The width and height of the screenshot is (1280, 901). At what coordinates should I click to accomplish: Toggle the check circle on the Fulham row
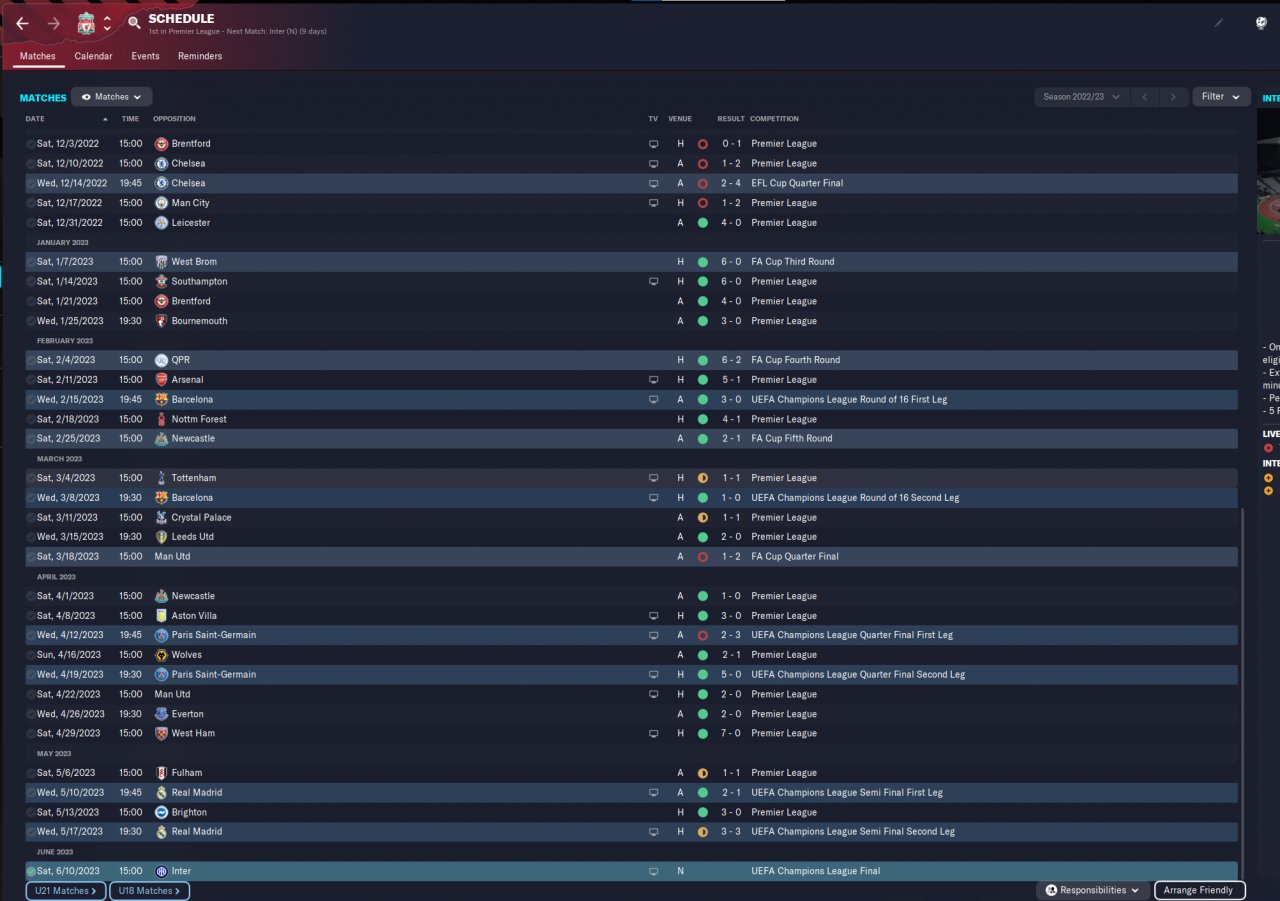coord(31,773)
